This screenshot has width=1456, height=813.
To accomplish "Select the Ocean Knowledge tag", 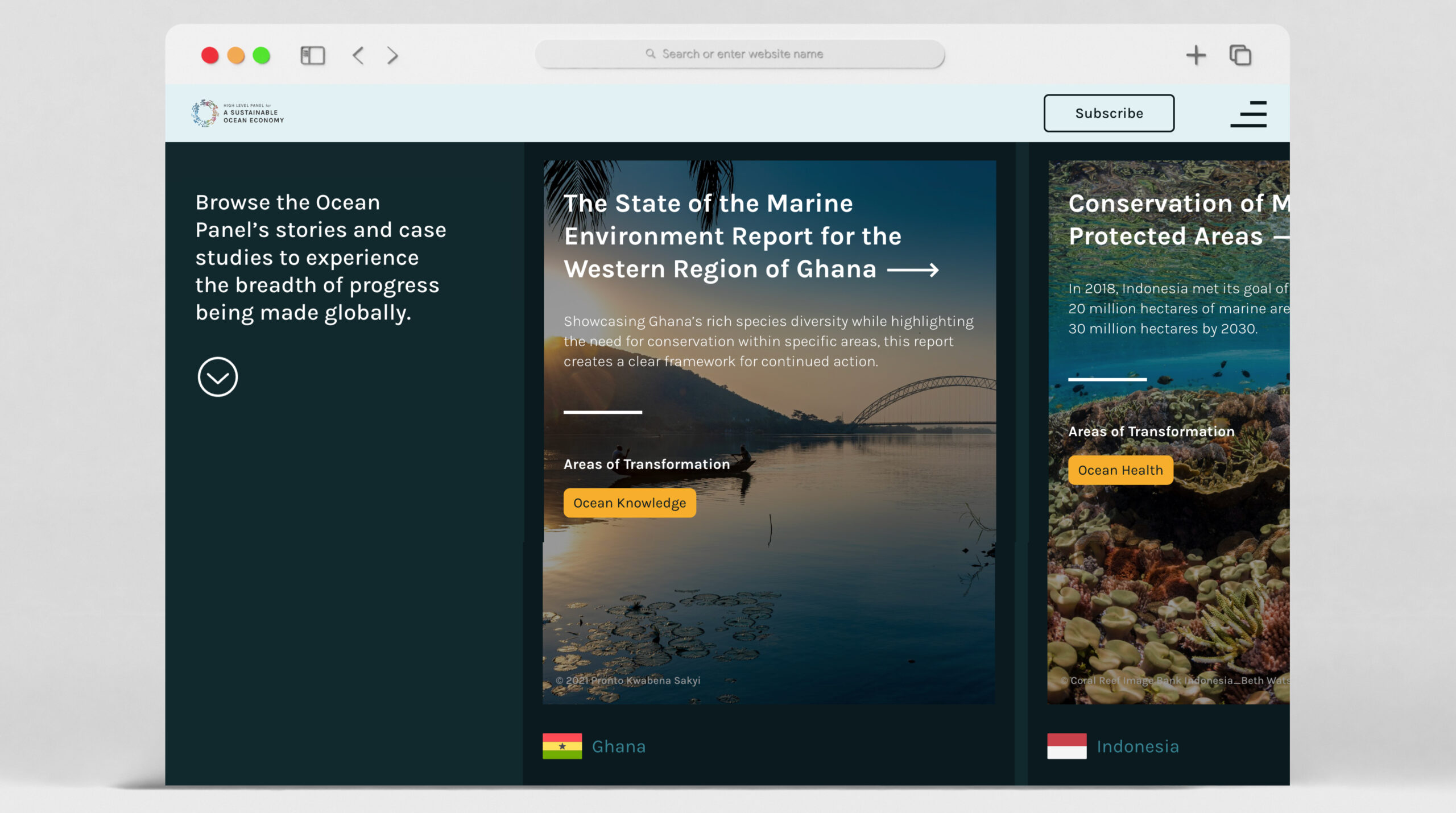I will tap(629, 502).
